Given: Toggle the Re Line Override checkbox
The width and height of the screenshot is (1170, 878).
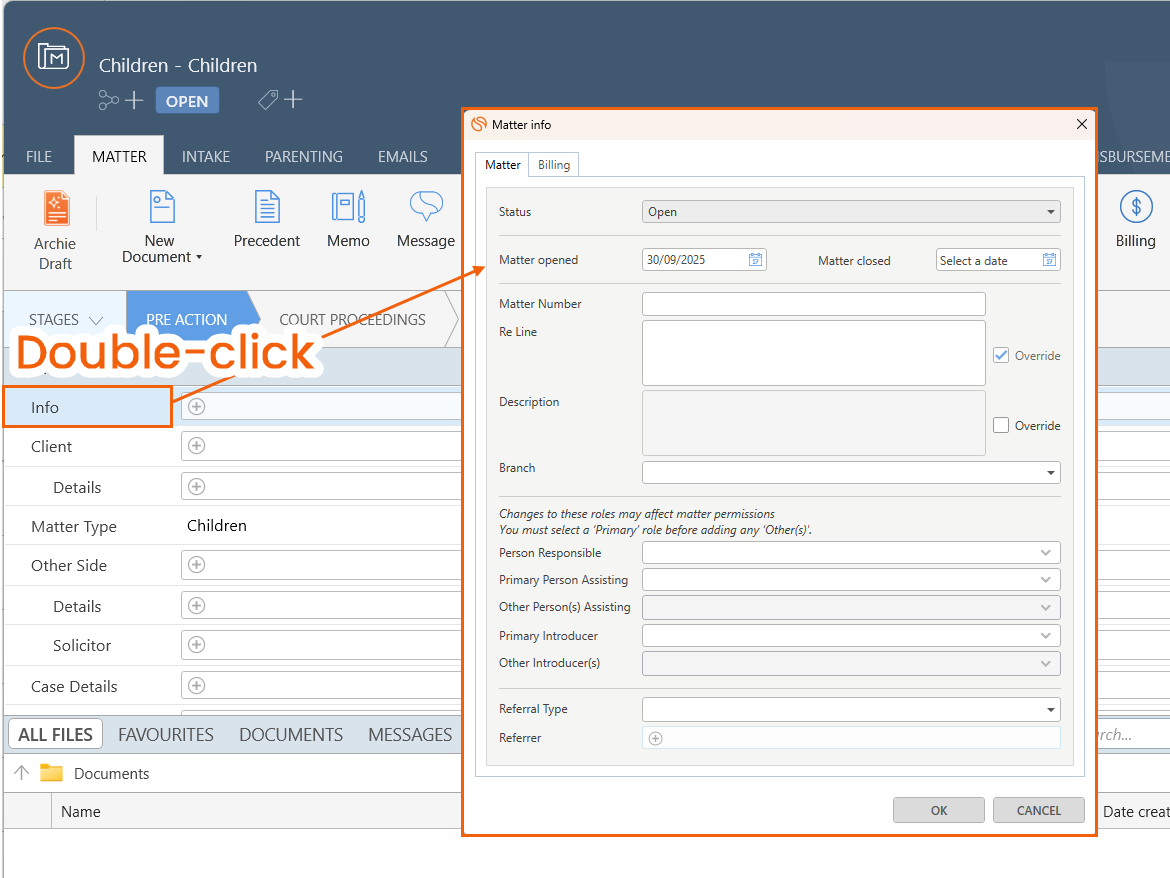Looking at the screenshot, I should (x=1001, y=355).
